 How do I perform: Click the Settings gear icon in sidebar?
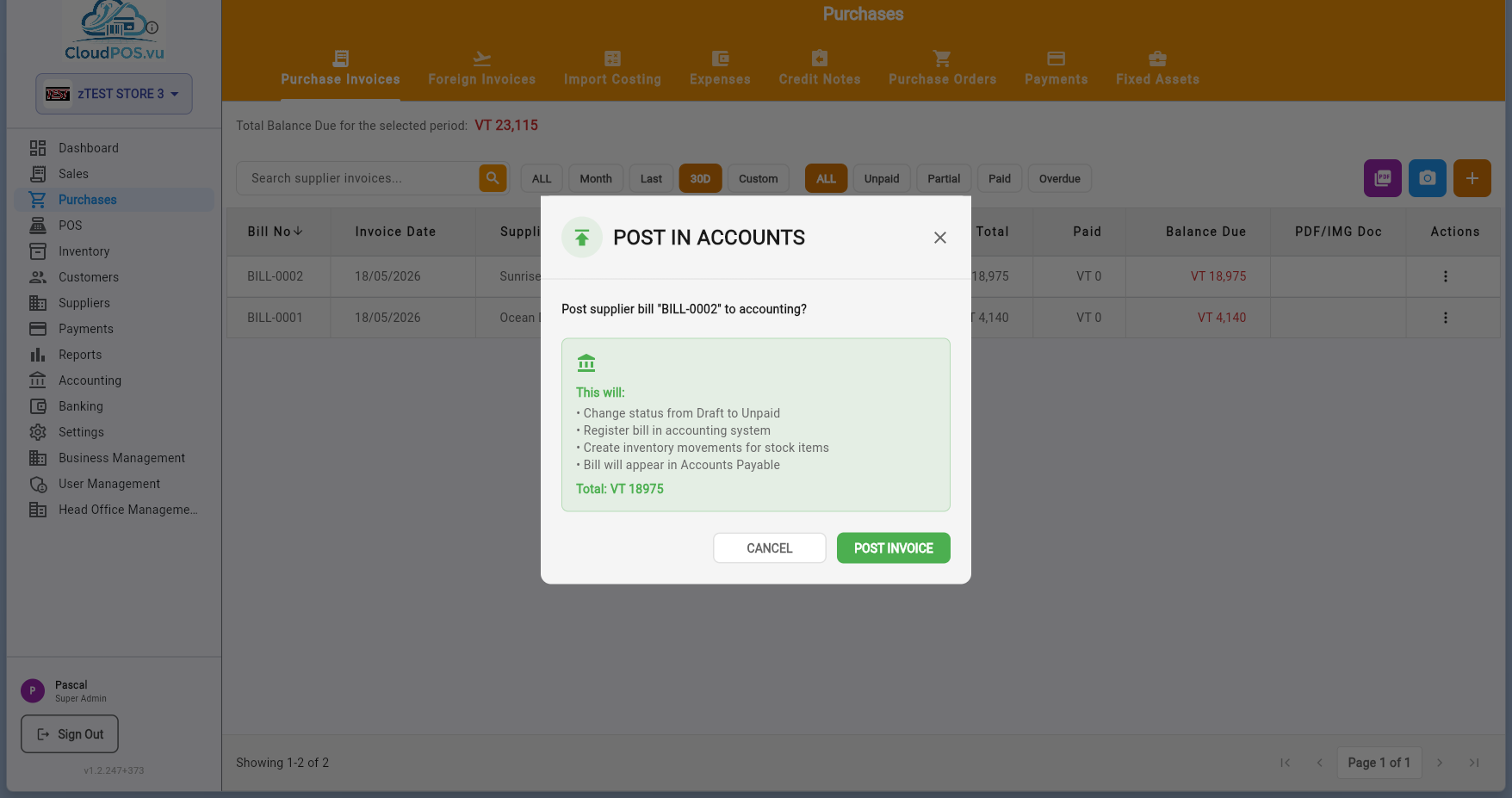point(38,432)
